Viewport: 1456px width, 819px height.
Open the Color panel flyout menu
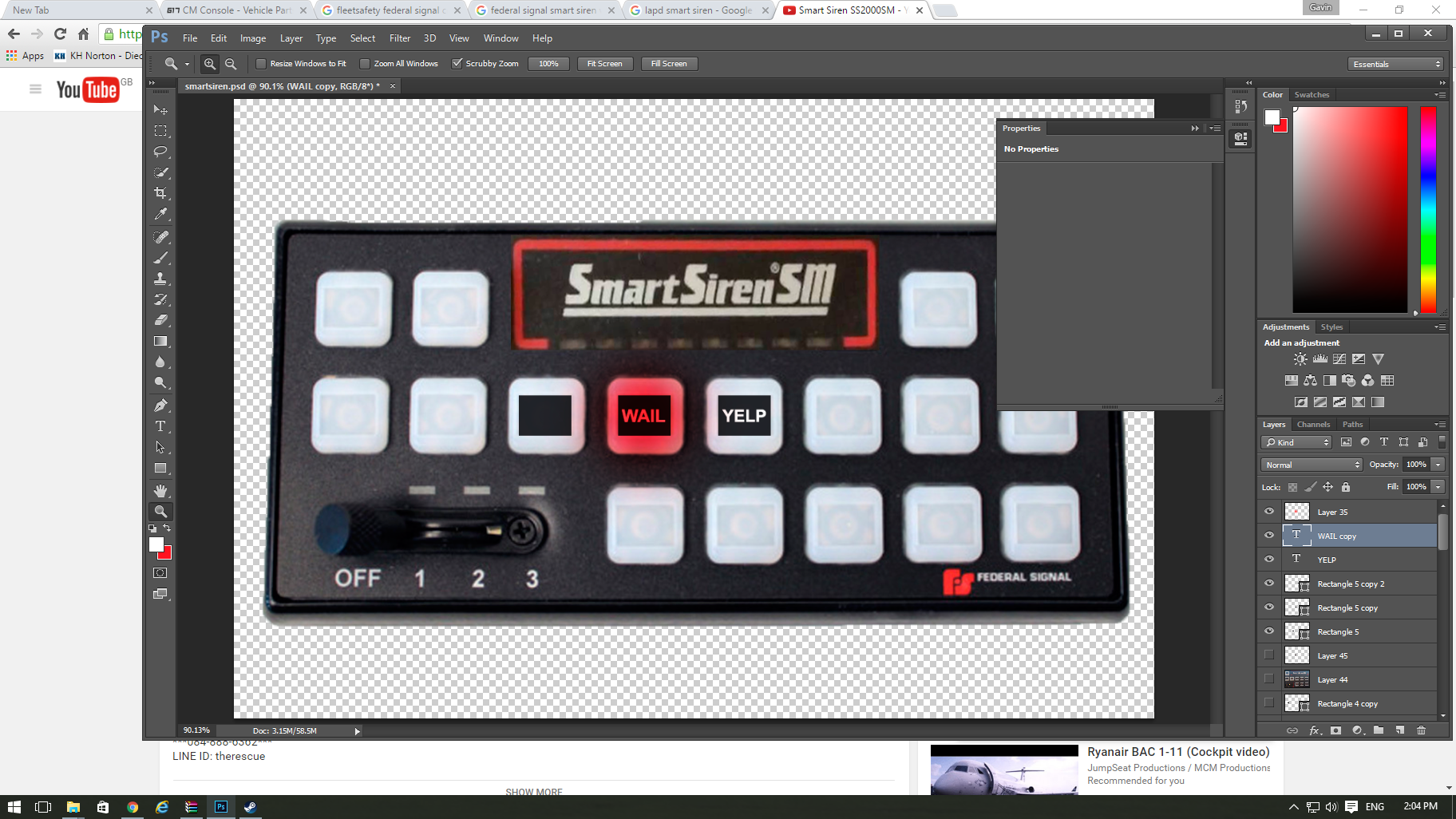point(1440,95)
